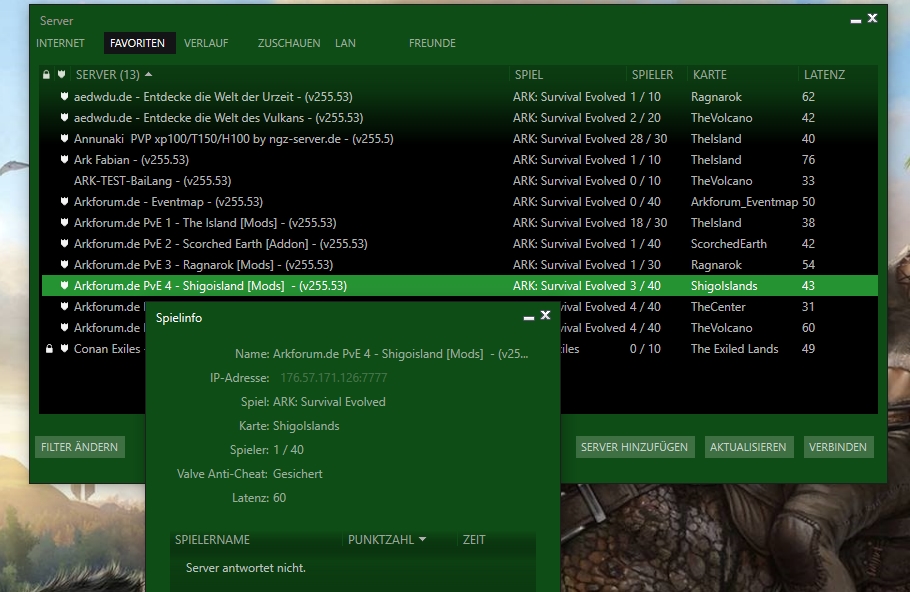The height and width of the screenshot is (592, 910).
Task: Click Spieler value 1 / 40 in Spielinfo
Action: pos(288,449)
